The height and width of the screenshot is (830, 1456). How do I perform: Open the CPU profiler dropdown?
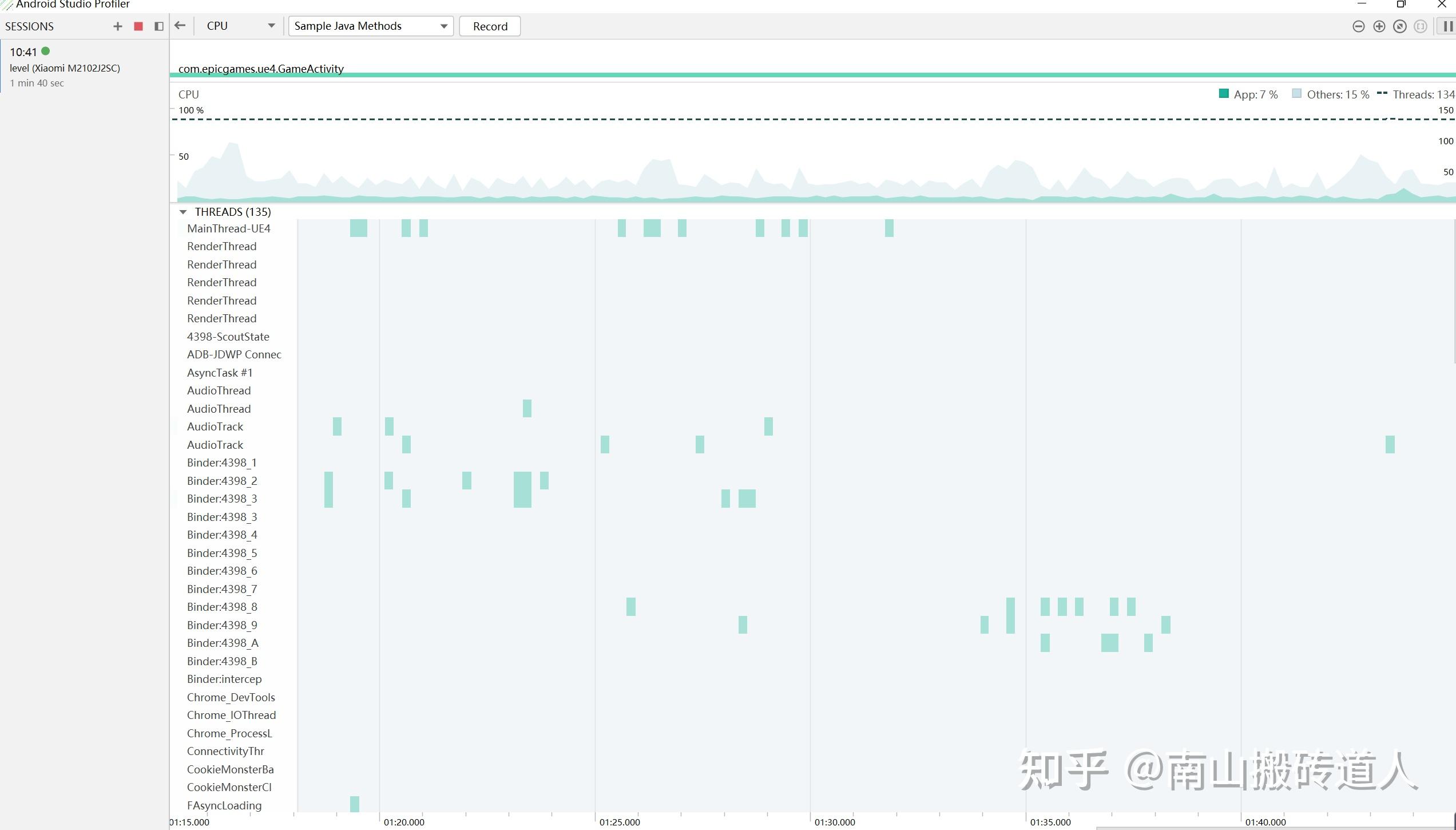coord(240,26)
